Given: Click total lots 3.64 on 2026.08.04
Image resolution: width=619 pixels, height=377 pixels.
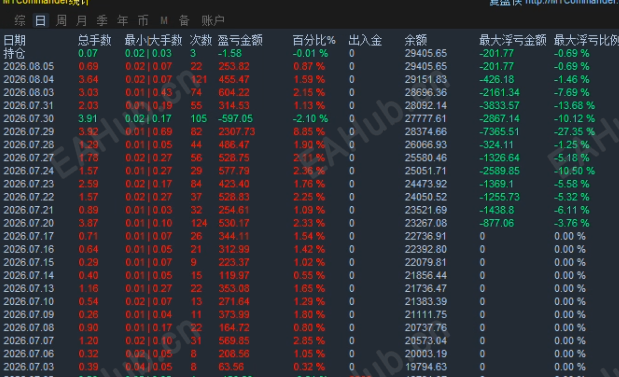Looking at the screenshot, I should [88, 79].
